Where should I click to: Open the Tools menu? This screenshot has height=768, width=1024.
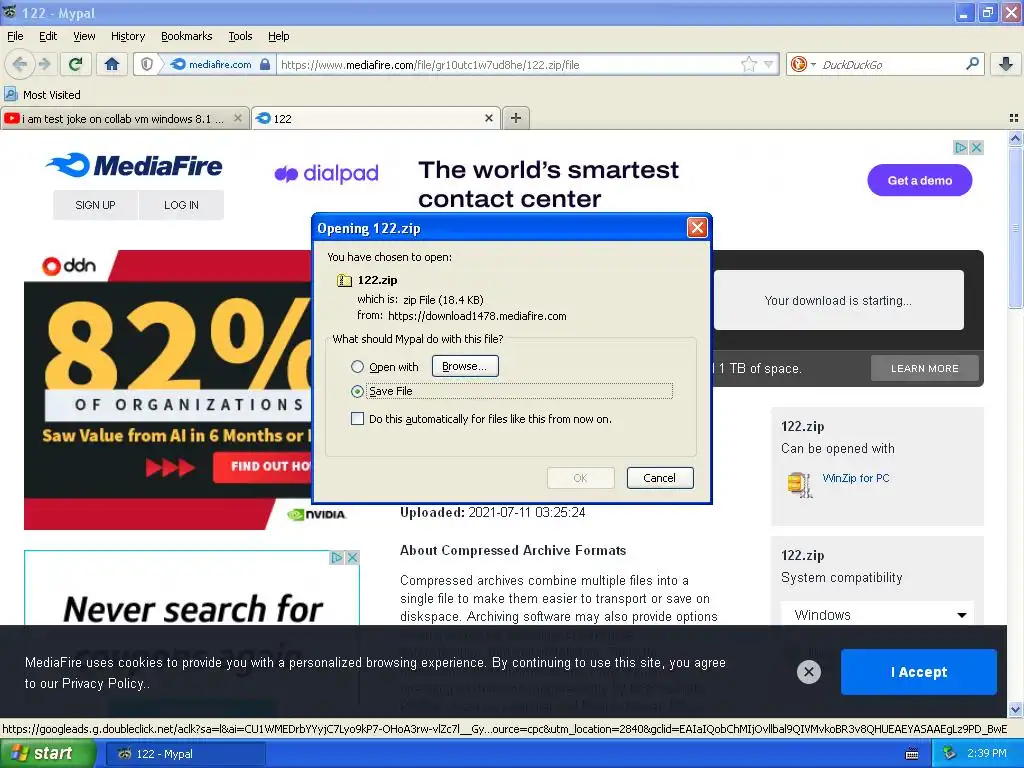tap(240, 36)
